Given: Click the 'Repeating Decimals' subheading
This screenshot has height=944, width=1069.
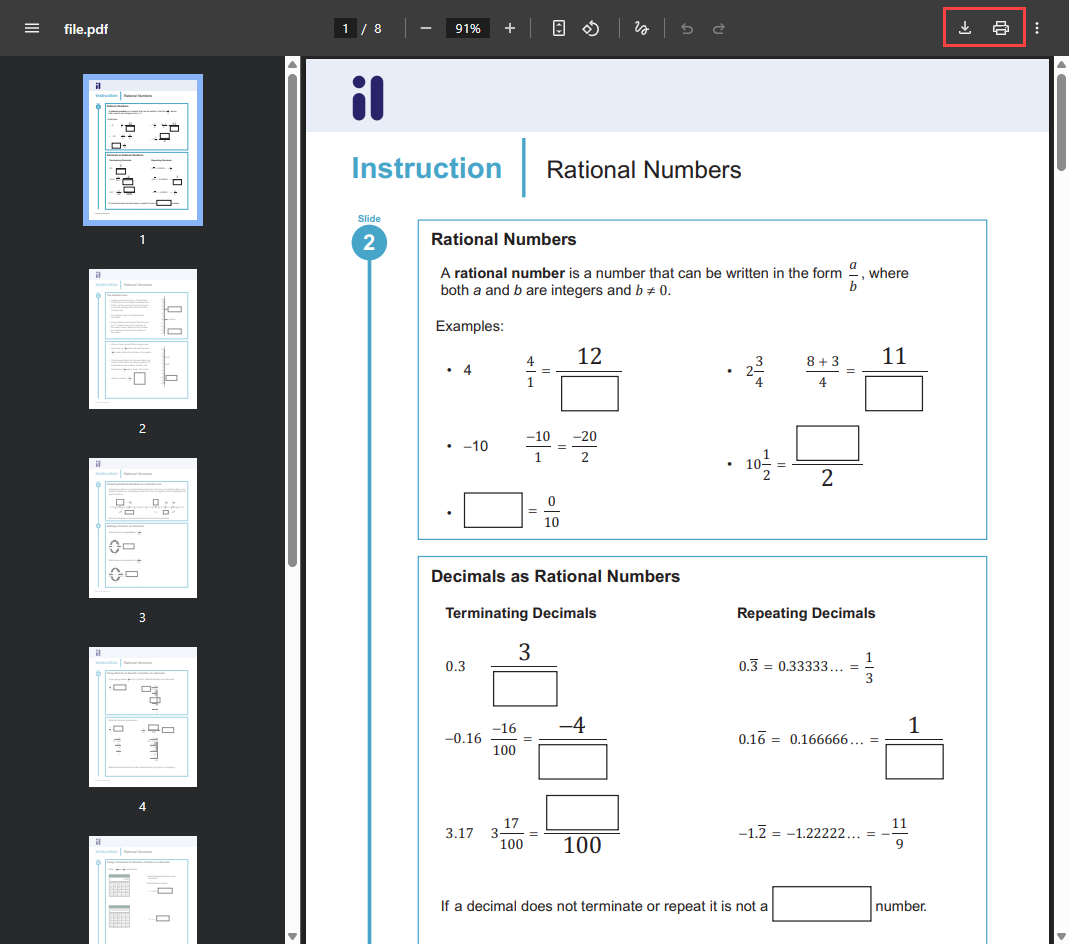Looking at the screenshot, I should pyautogui.click(x=806, y=613).
